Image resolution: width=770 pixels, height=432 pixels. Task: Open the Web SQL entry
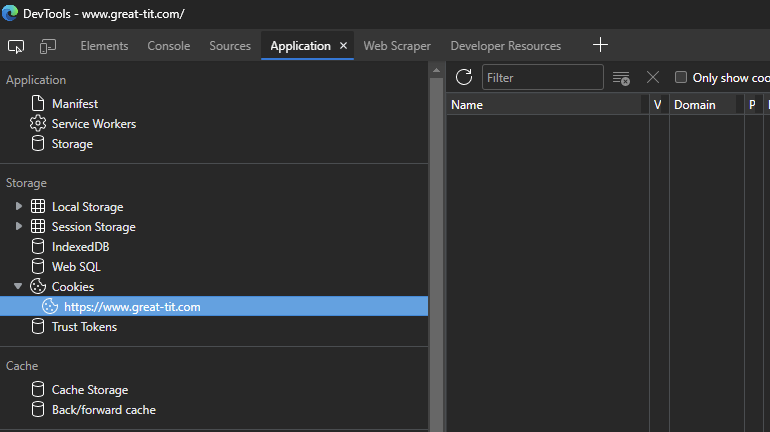pos(76,267)
